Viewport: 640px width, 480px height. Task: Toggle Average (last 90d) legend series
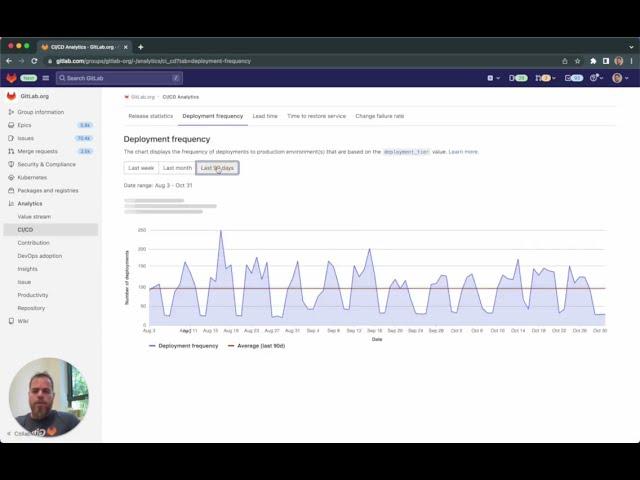point(256,346)
